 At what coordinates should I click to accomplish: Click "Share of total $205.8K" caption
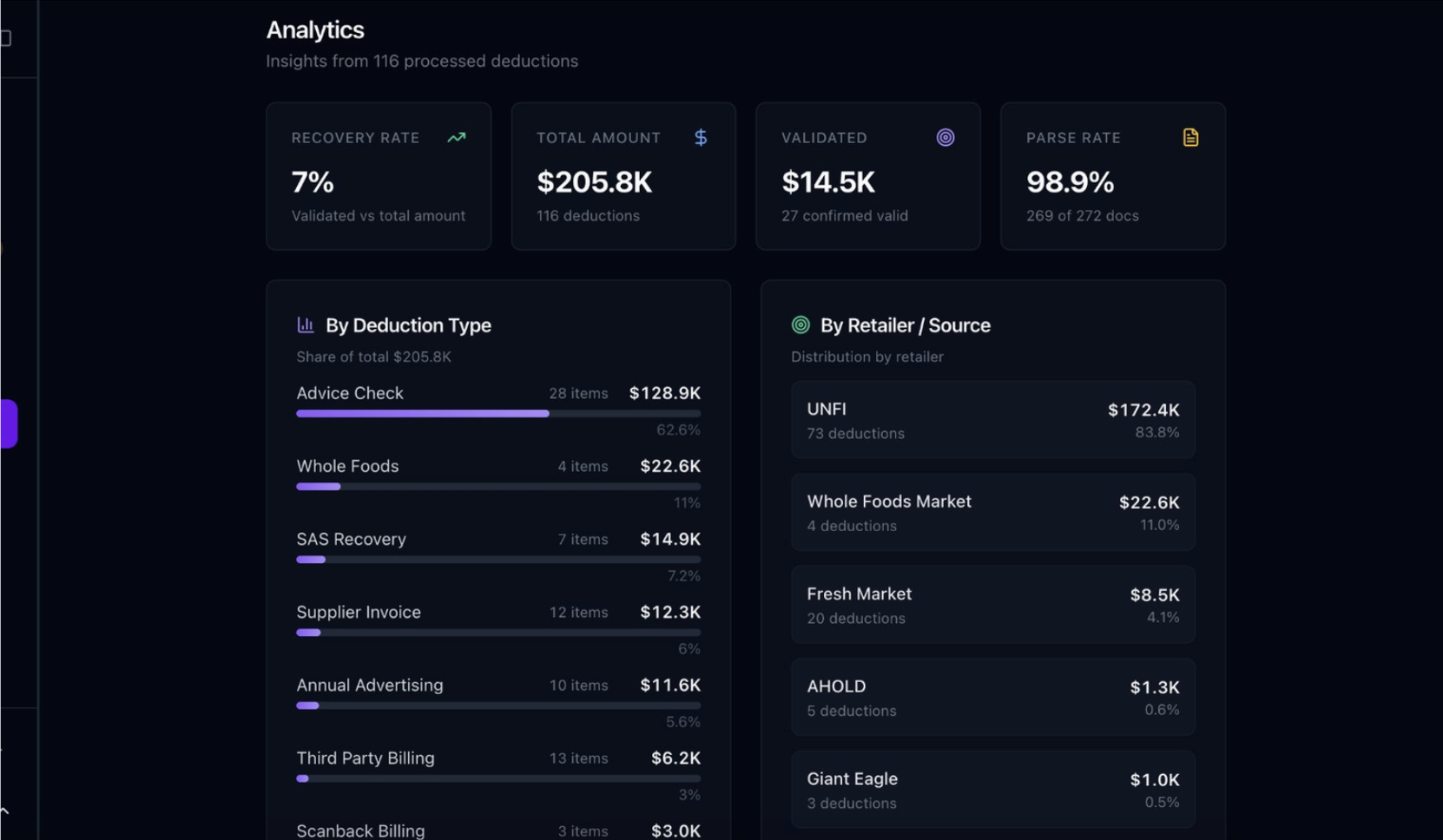click(374, 357)
